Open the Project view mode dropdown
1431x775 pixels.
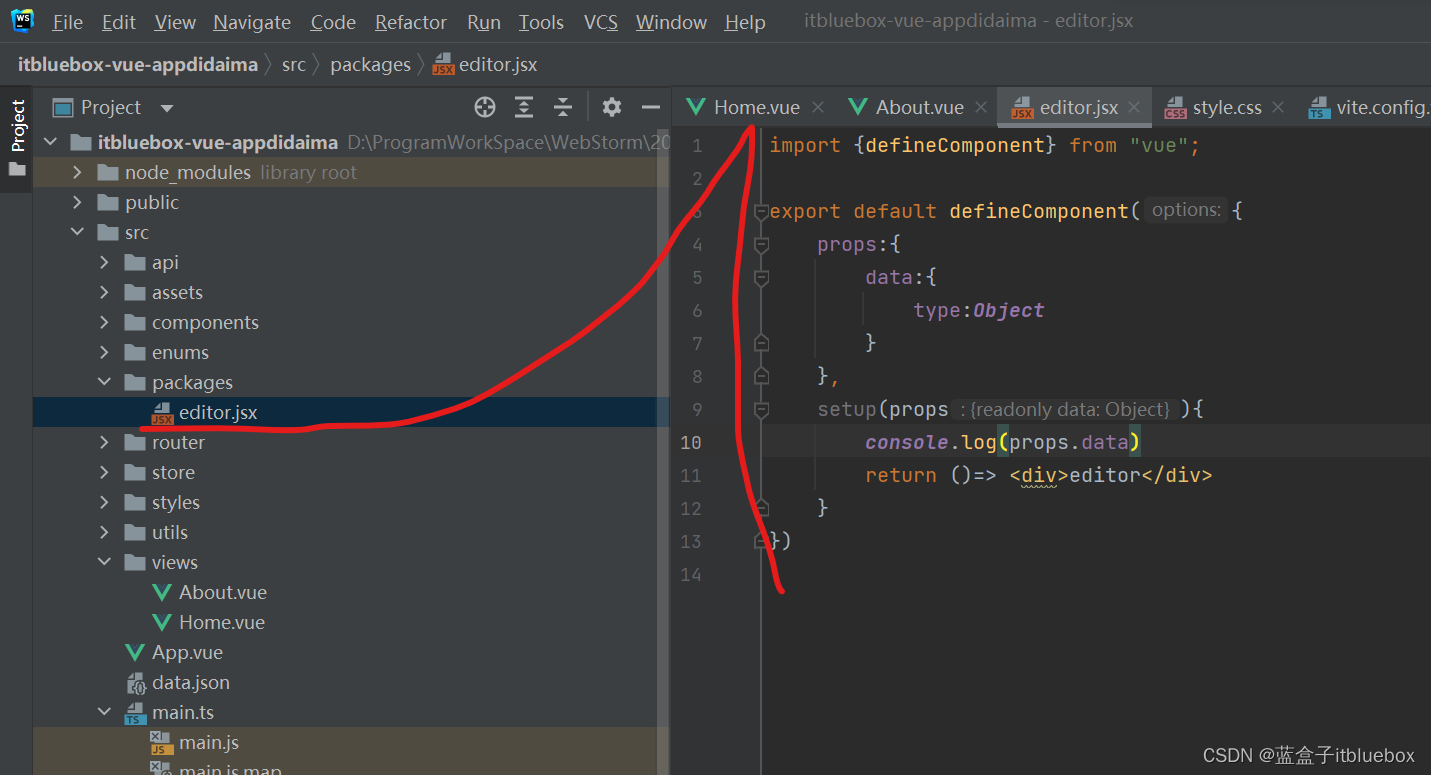point(167,108)
